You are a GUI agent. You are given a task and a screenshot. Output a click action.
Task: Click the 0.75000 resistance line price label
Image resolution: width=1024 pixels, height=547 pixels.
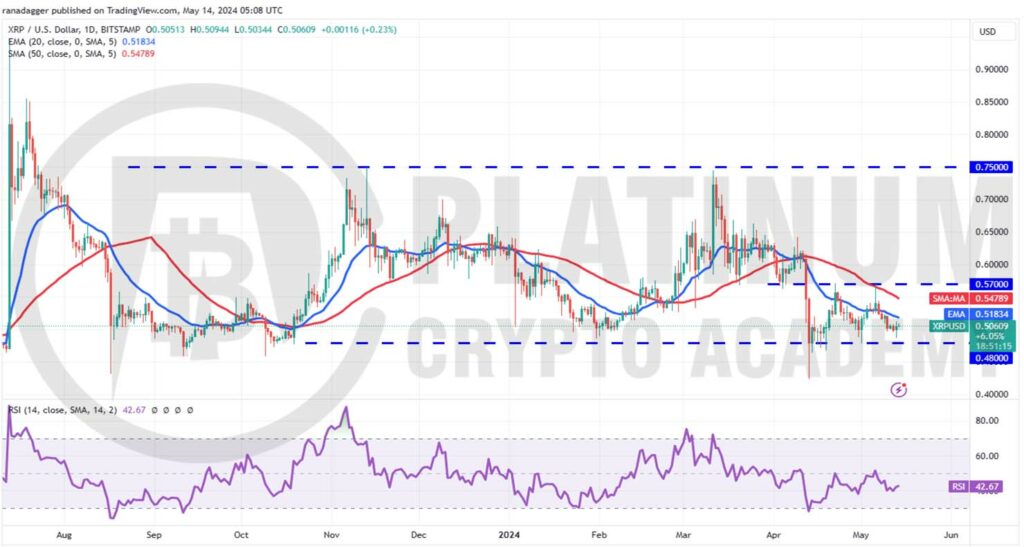point(991,167)
